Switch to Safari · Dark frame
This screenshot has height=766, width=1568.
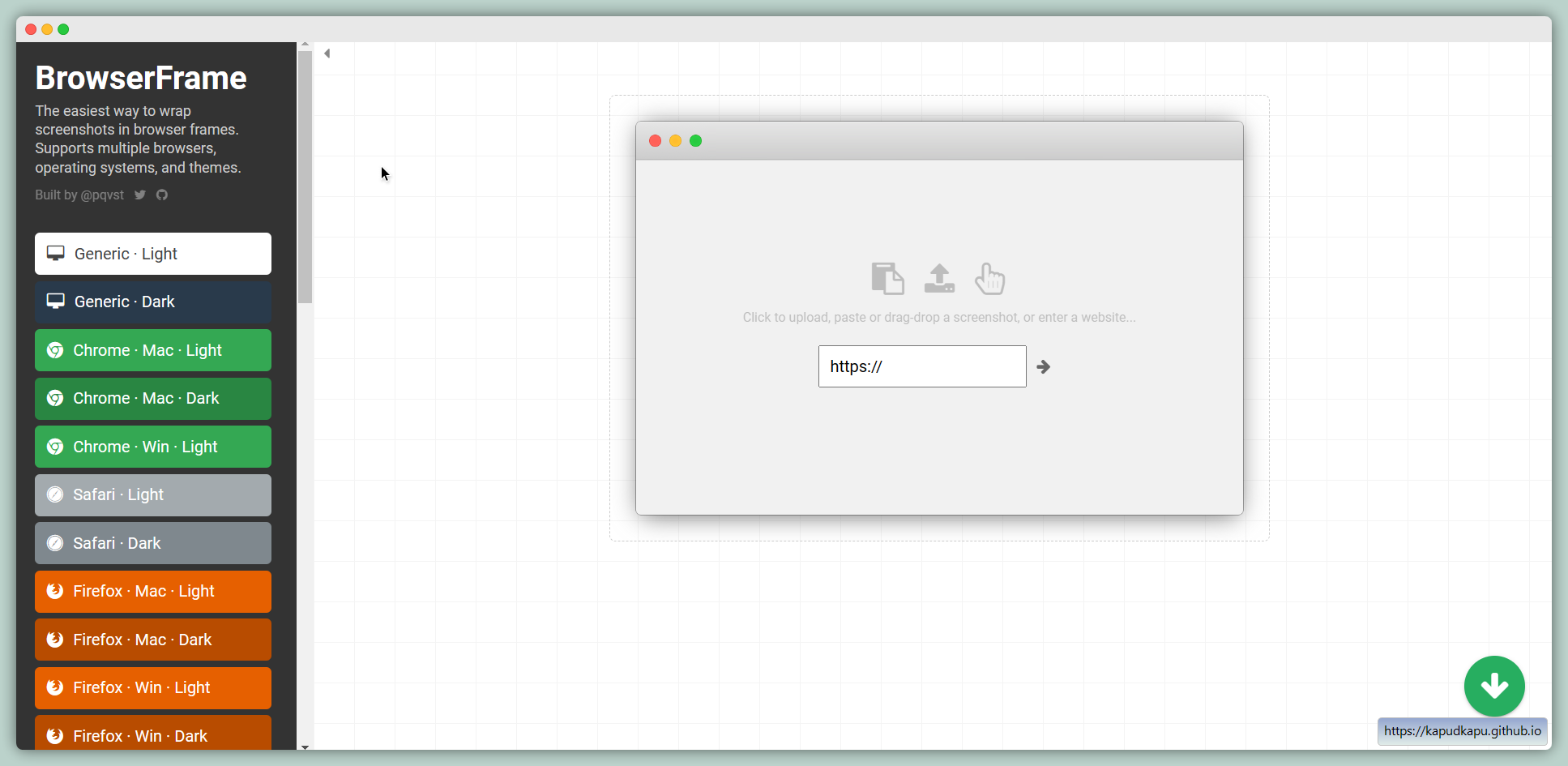click(153, 543)
